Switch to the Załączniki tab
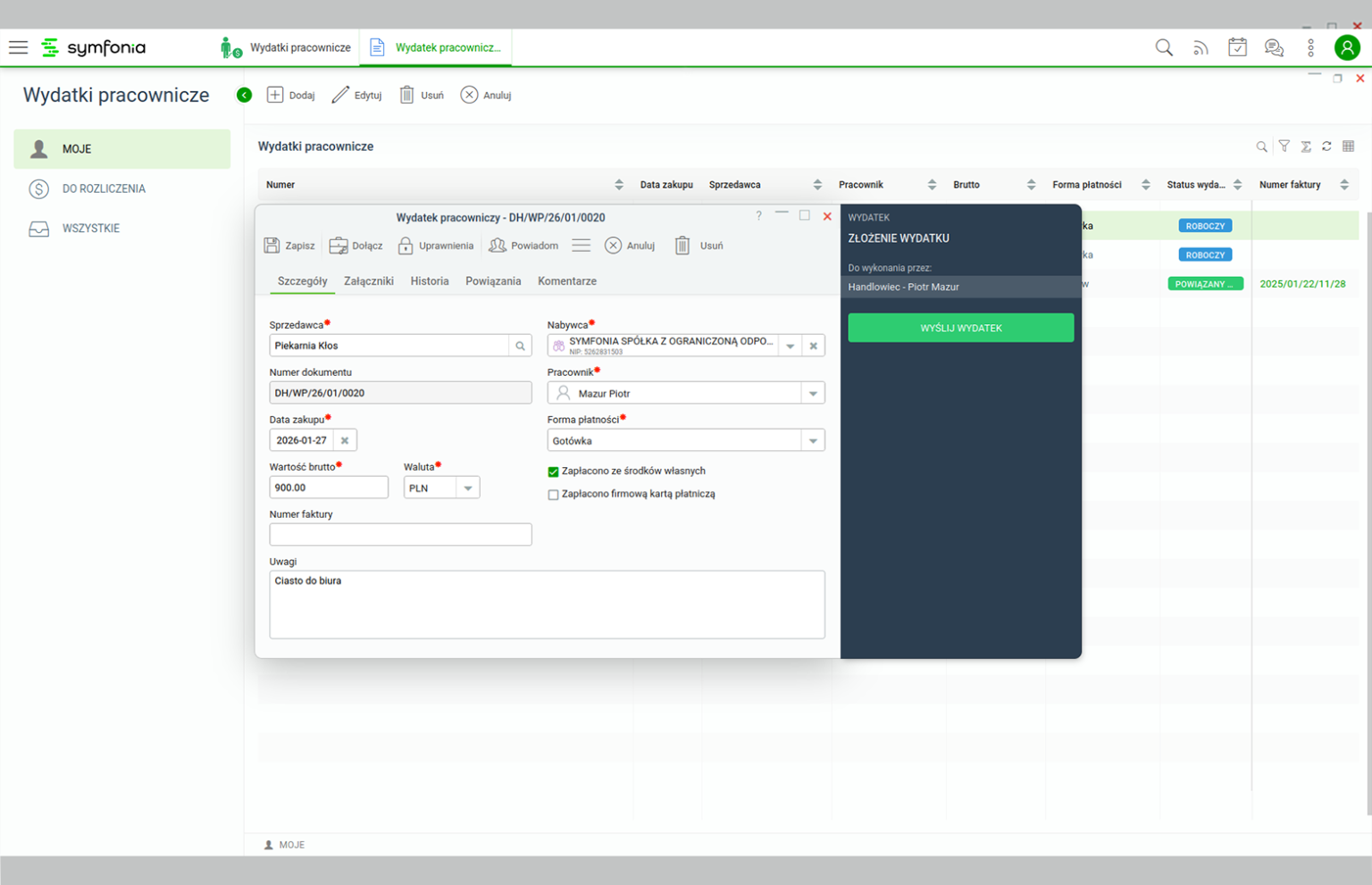This screenshot has height=885, width=1372. tap(369, 281)
